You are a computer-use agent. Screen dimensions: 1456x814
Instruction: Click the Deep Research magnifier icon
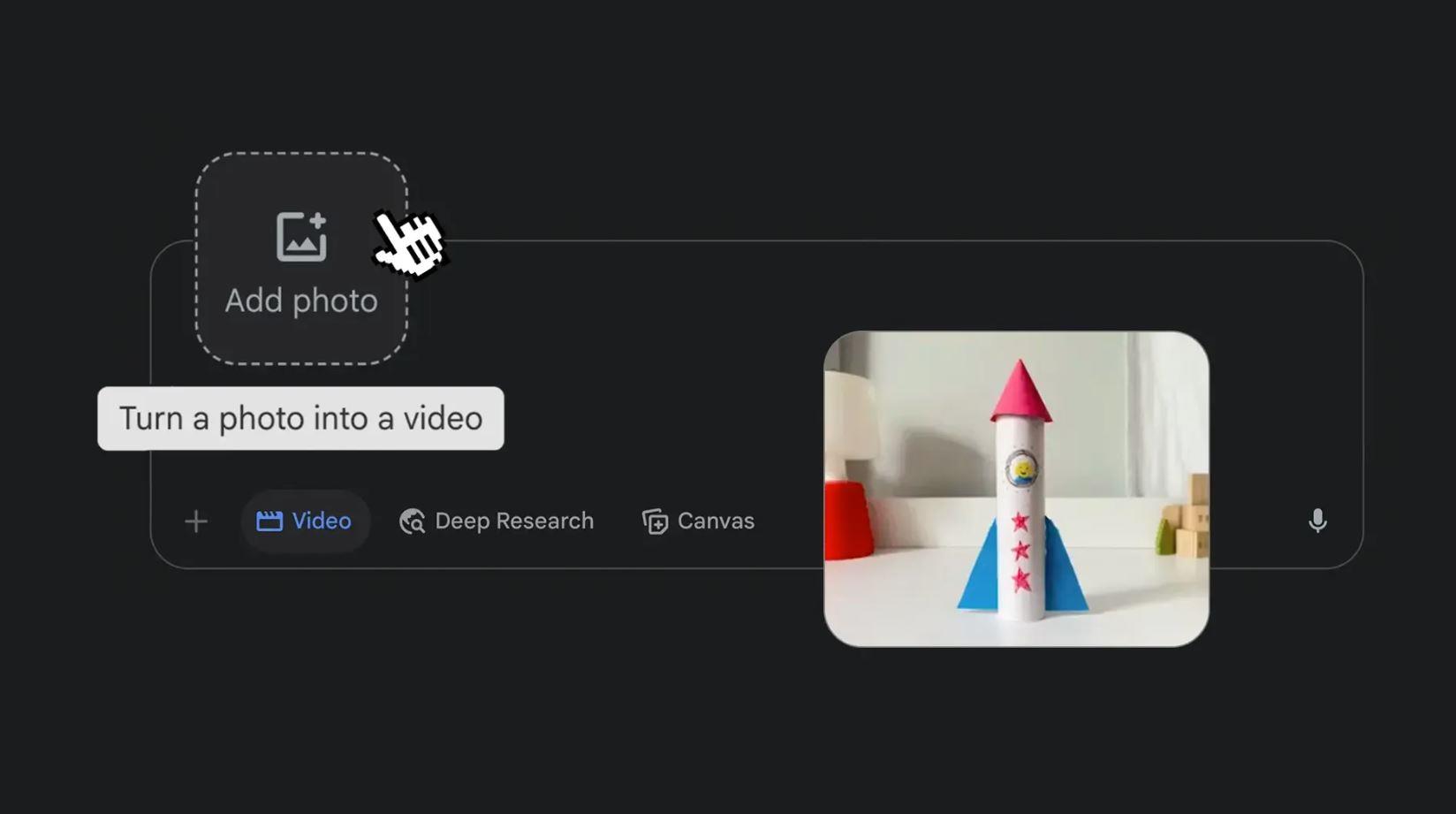412,521
